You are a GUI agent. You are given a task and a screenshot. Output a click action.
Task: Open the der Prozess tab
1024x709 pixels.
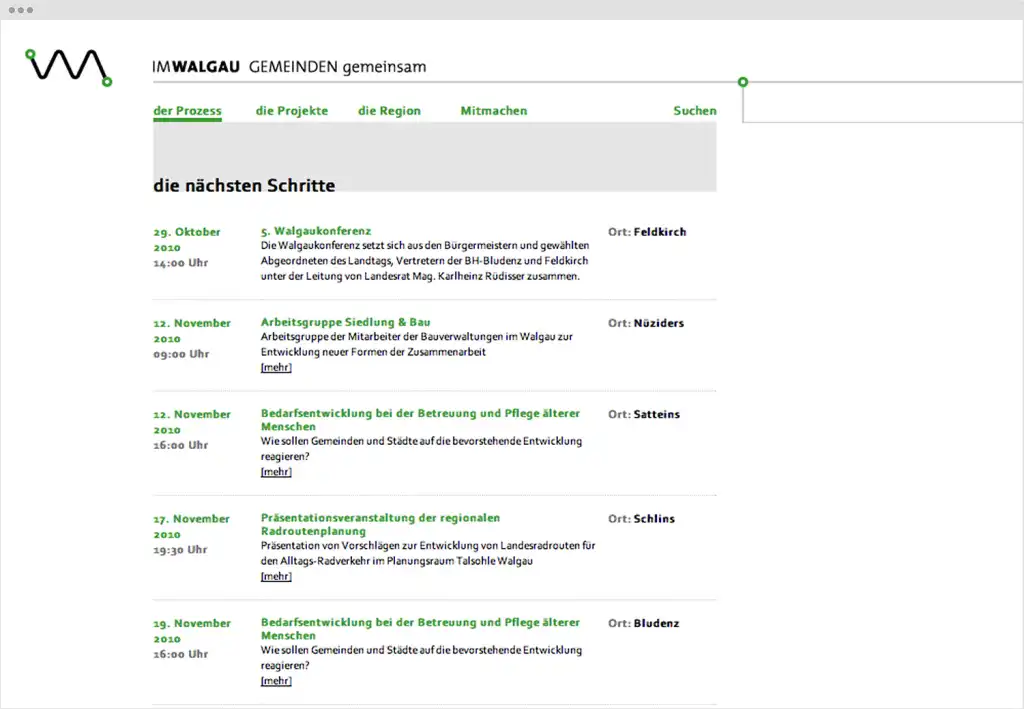[187, 111]
